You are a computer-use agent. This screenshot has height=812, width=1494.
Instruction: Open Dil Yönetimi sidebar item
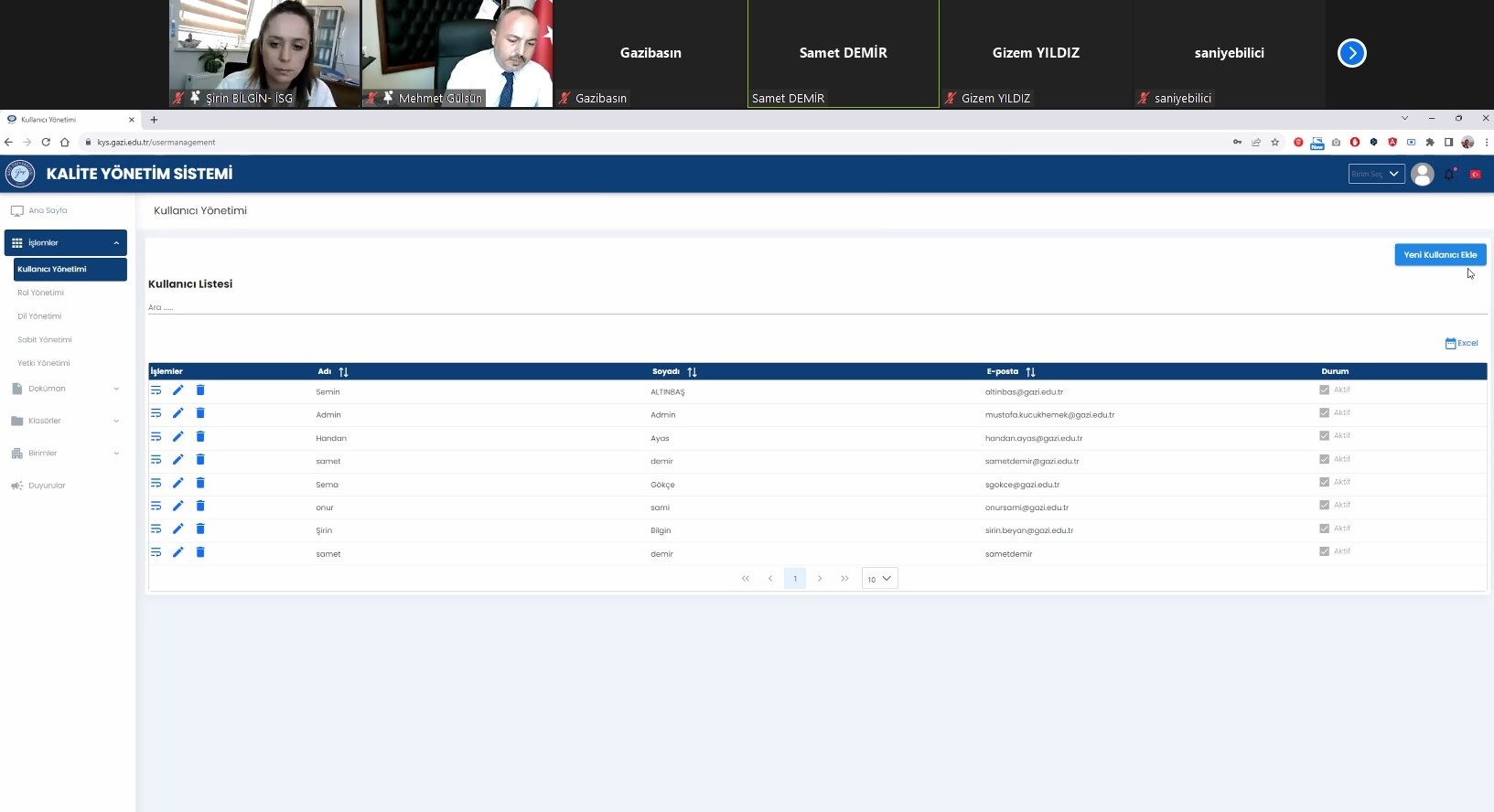[x=39, y=316]
